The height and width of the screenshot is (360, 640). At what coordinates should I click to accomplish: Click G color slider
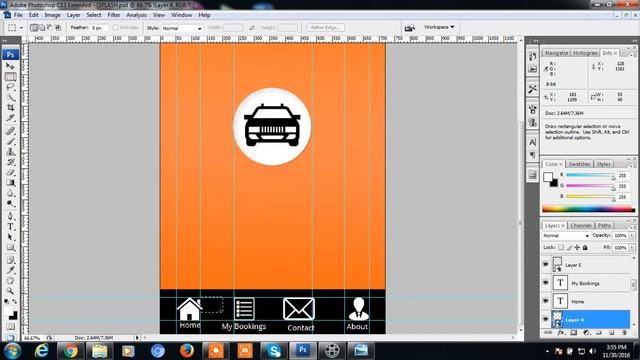pyautogui.click(x=590, y=186)
